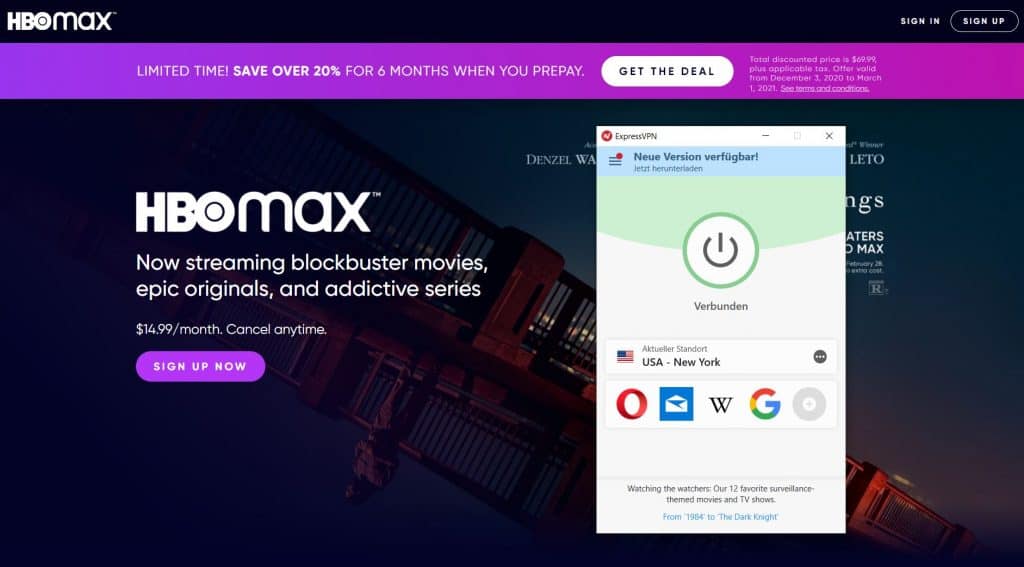
Task: Expand location options with three-dot button
Action: [x=820, y=357]
